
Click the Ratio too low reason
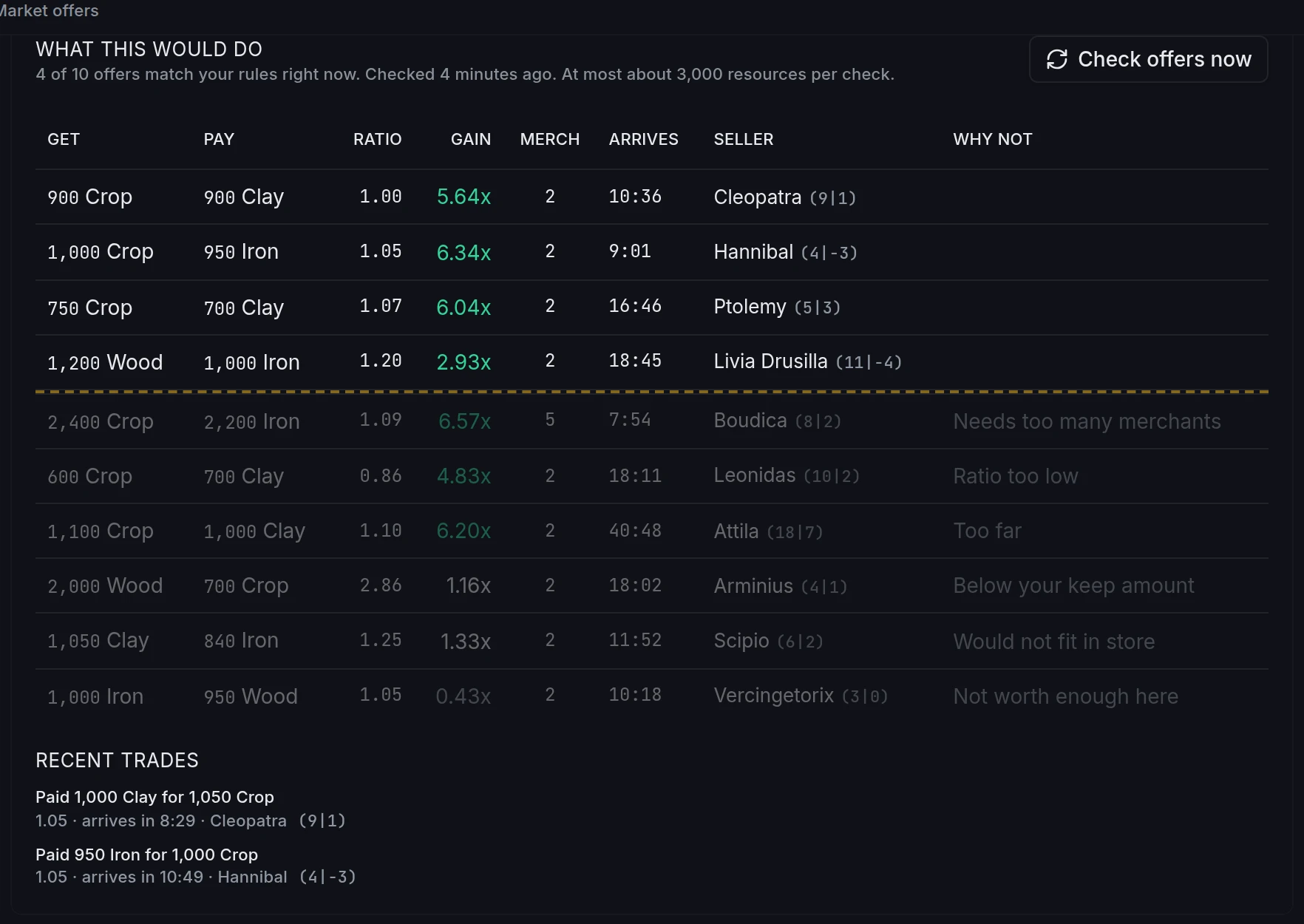[1016, 476]
